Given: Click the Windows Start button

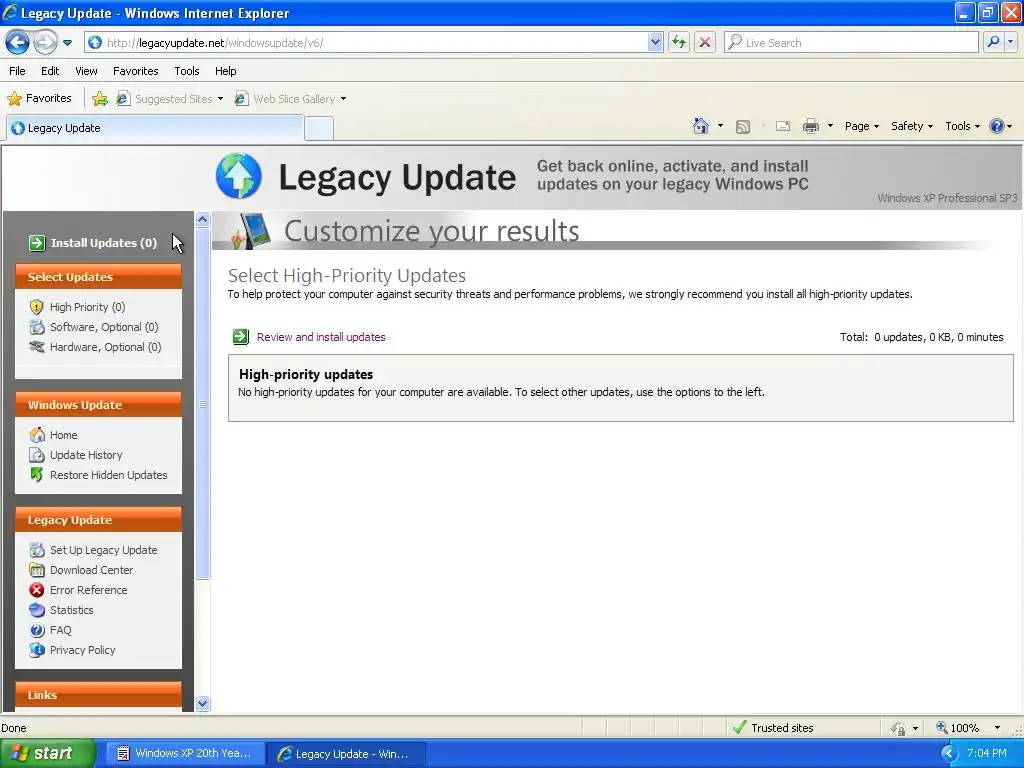Looking at the screenshot, I should point(48,754).
